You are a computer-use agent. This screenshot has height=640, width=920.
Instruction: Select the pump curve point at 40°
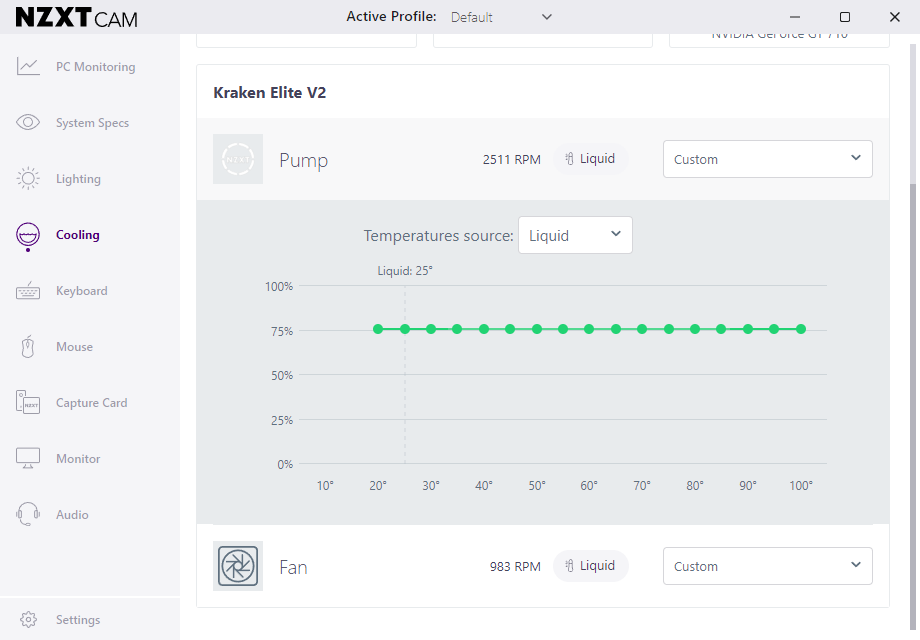(x=483, y=329)
